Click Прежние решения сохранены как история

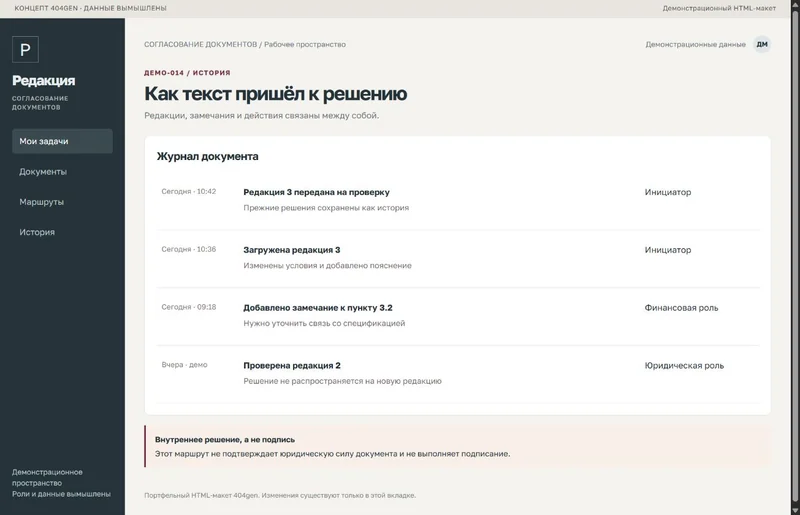pyautogui.click(x=326, y=208)
